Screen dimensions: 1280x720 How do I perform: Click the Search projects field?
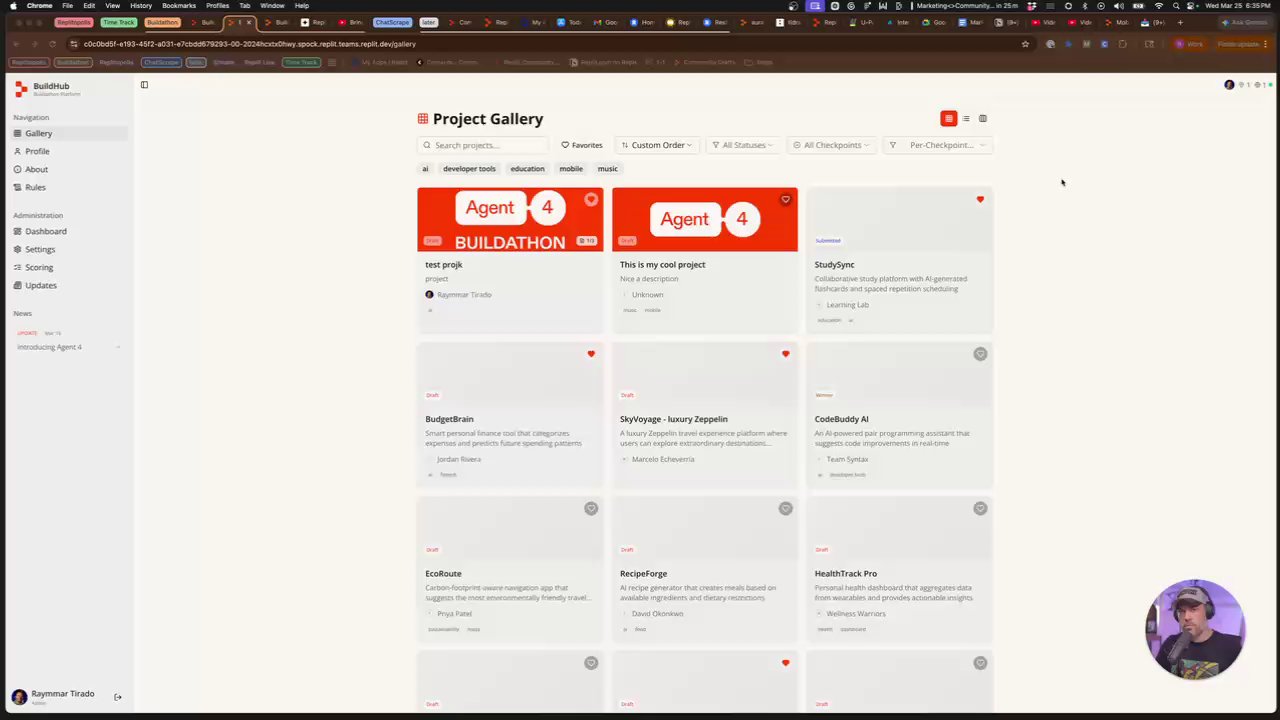click(x=483, y=145)
